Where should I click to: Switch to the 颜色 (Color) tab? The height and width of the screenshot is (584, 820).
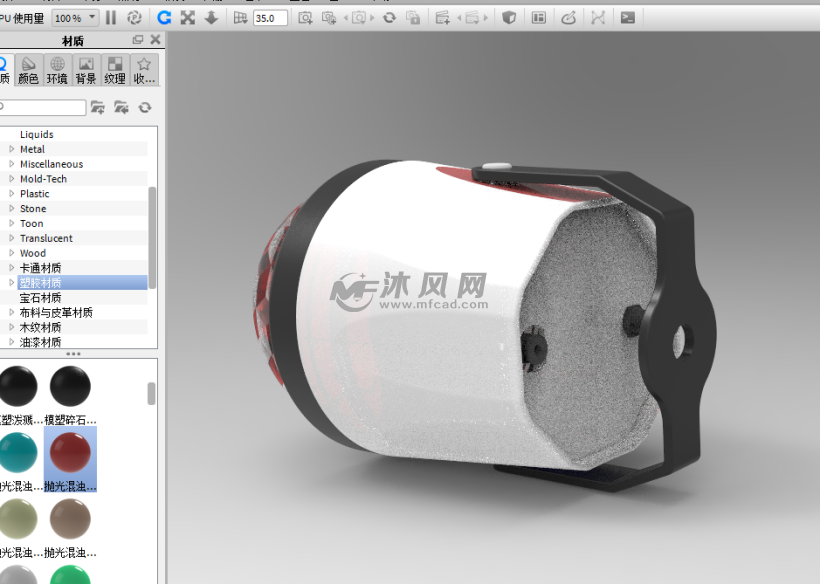[x=28, y=68]
